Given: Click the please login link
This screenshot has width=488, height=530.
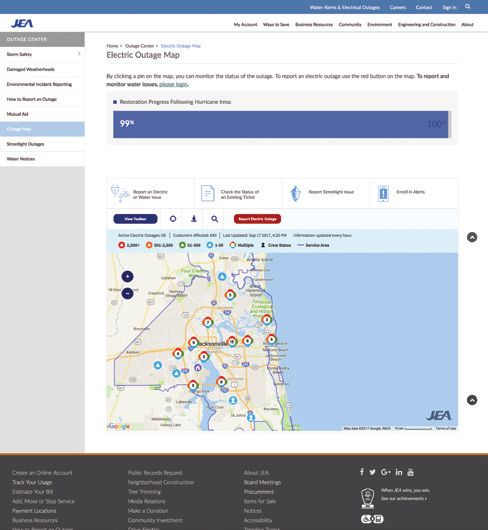Looking at the screenshot, I should click(173, 84).
